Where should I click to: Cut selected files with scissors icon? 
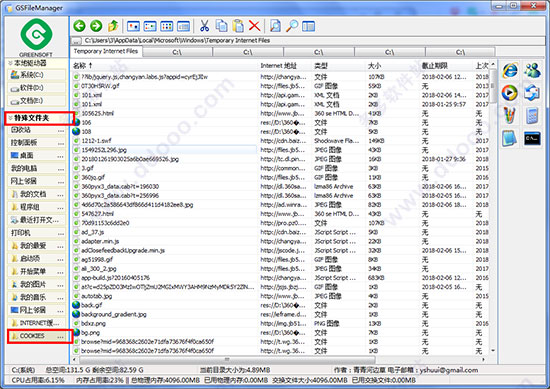(x=204, y=26)
